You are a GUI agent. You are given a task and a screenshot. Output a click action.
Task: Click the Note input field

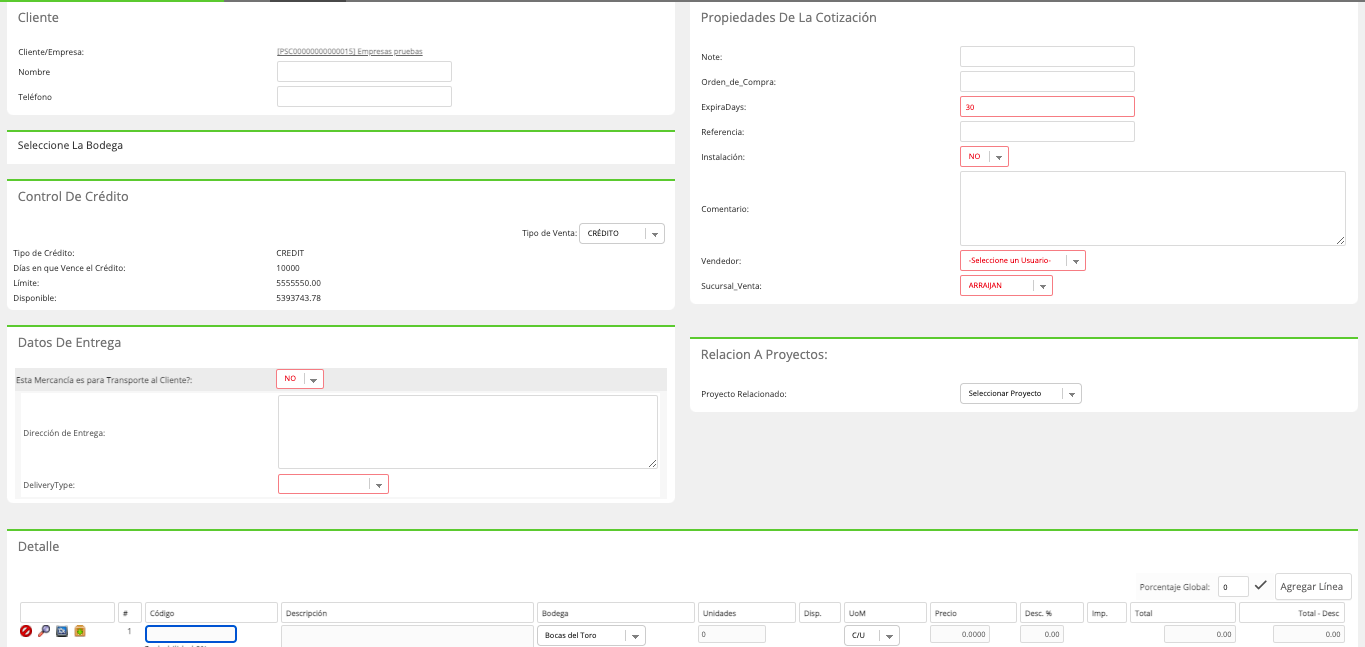[x=1047, y=57]
